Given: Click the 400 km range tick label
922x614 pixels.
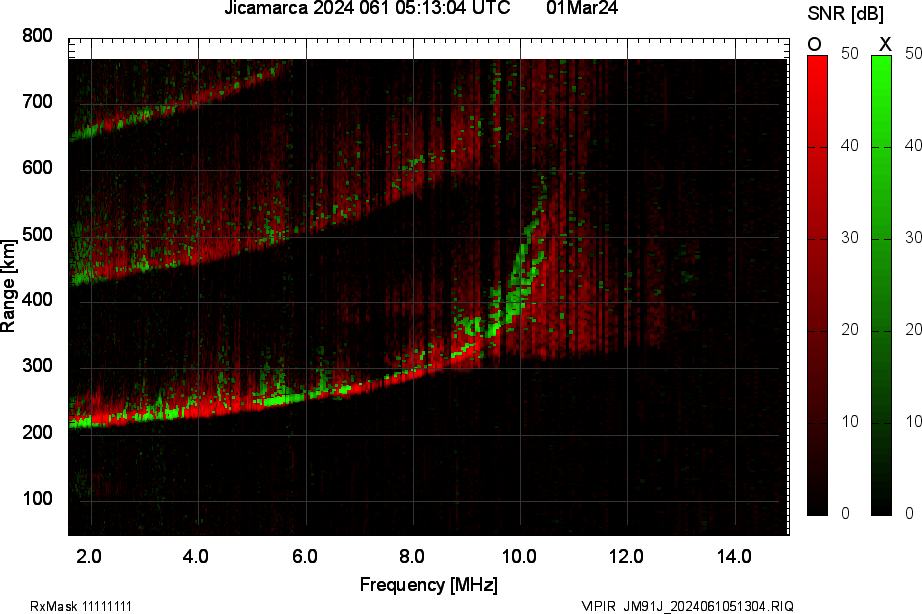Looking at the screenshot, I should [37, 300].
